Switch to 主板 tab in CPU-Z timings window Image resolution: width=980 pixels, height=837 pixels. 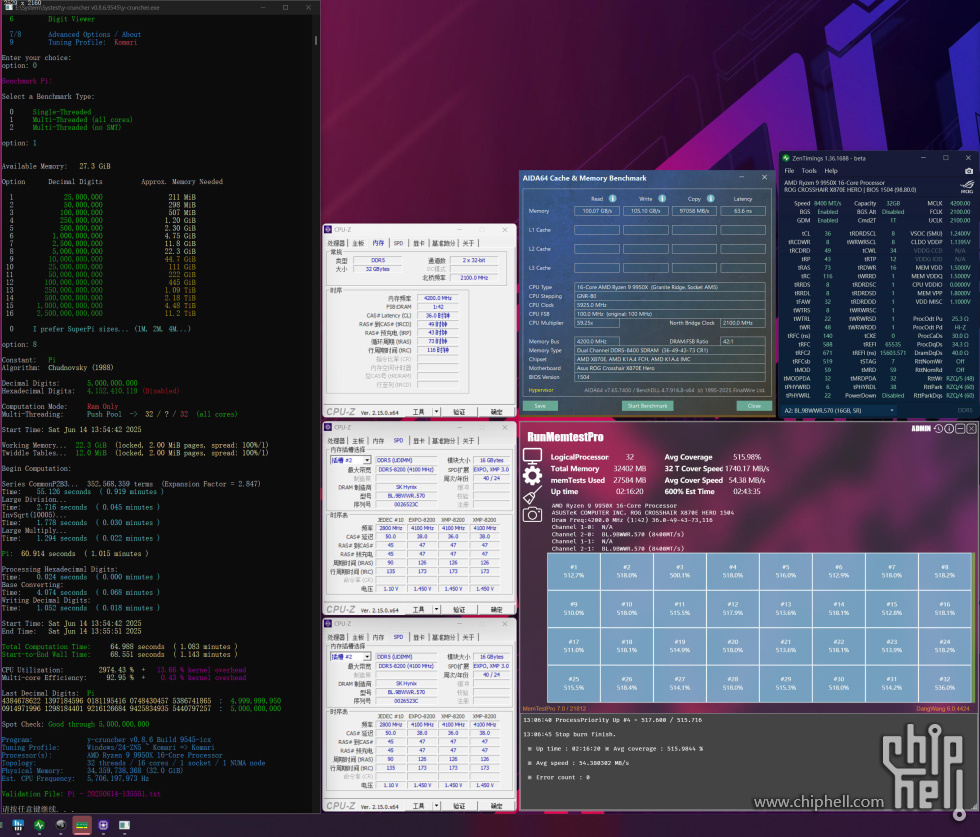(x=358, y=243)
